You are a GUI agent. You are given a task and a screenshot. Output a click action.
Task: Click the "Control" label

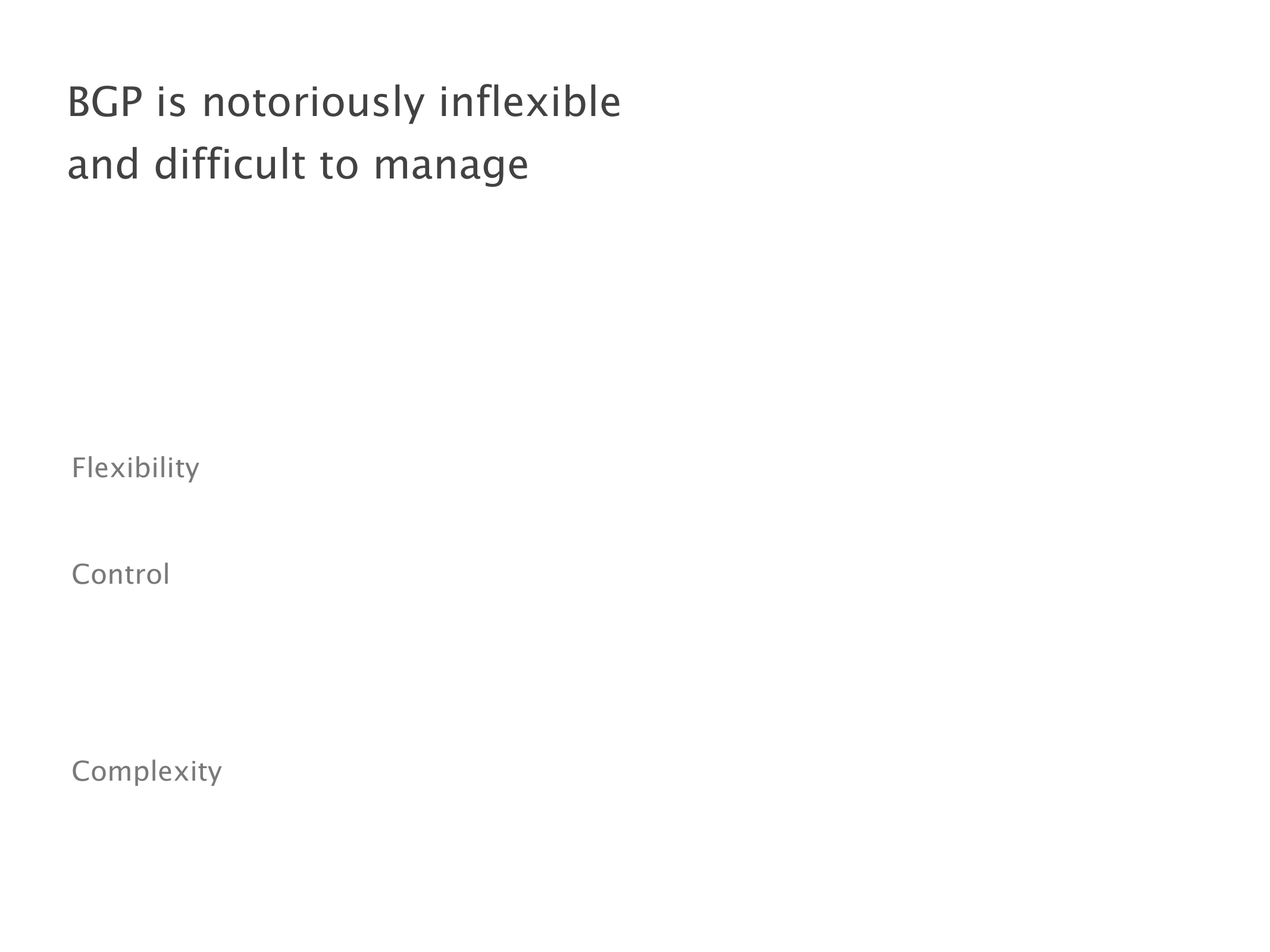point(121,574)
